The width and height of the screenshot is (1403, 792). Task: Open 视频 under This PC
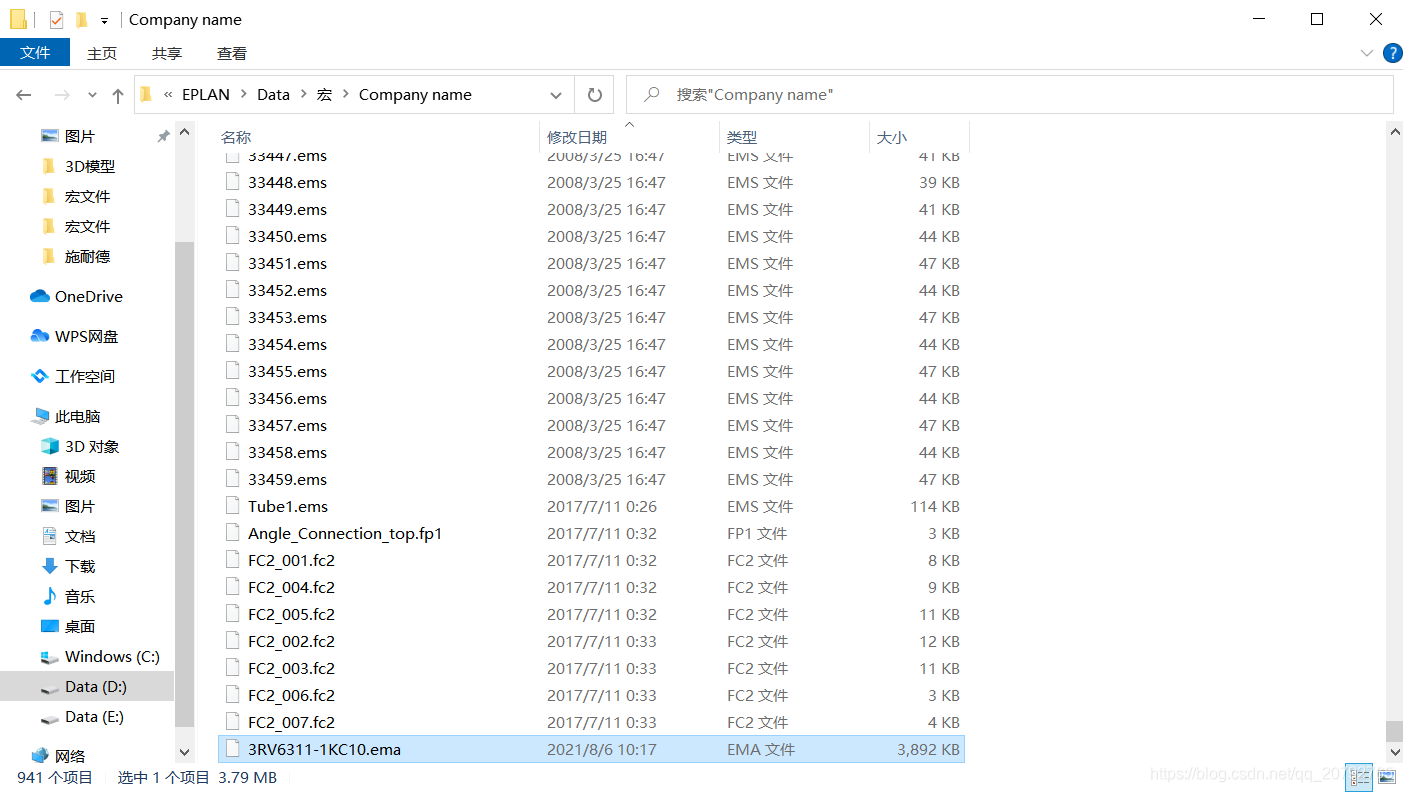(79, 476)
